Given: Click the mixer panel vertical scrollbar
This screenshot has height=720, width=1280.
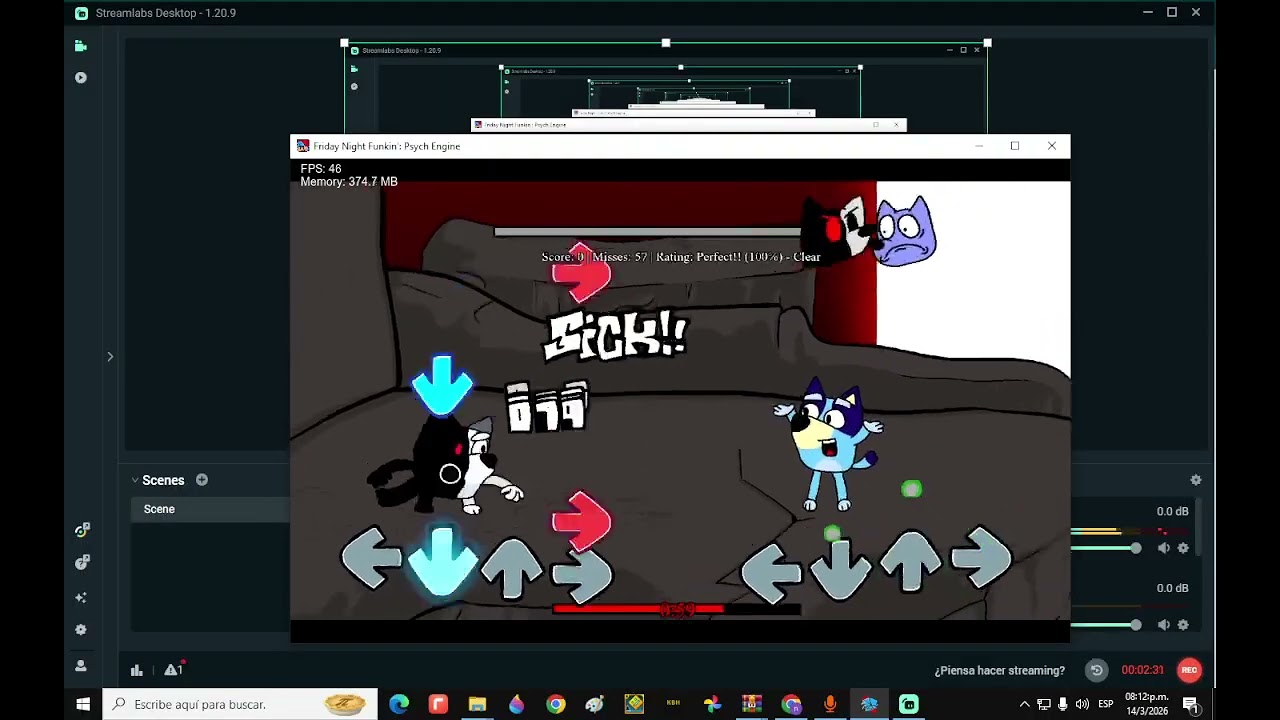Looking at the screenshot, I should click(x=1199, y=525).
